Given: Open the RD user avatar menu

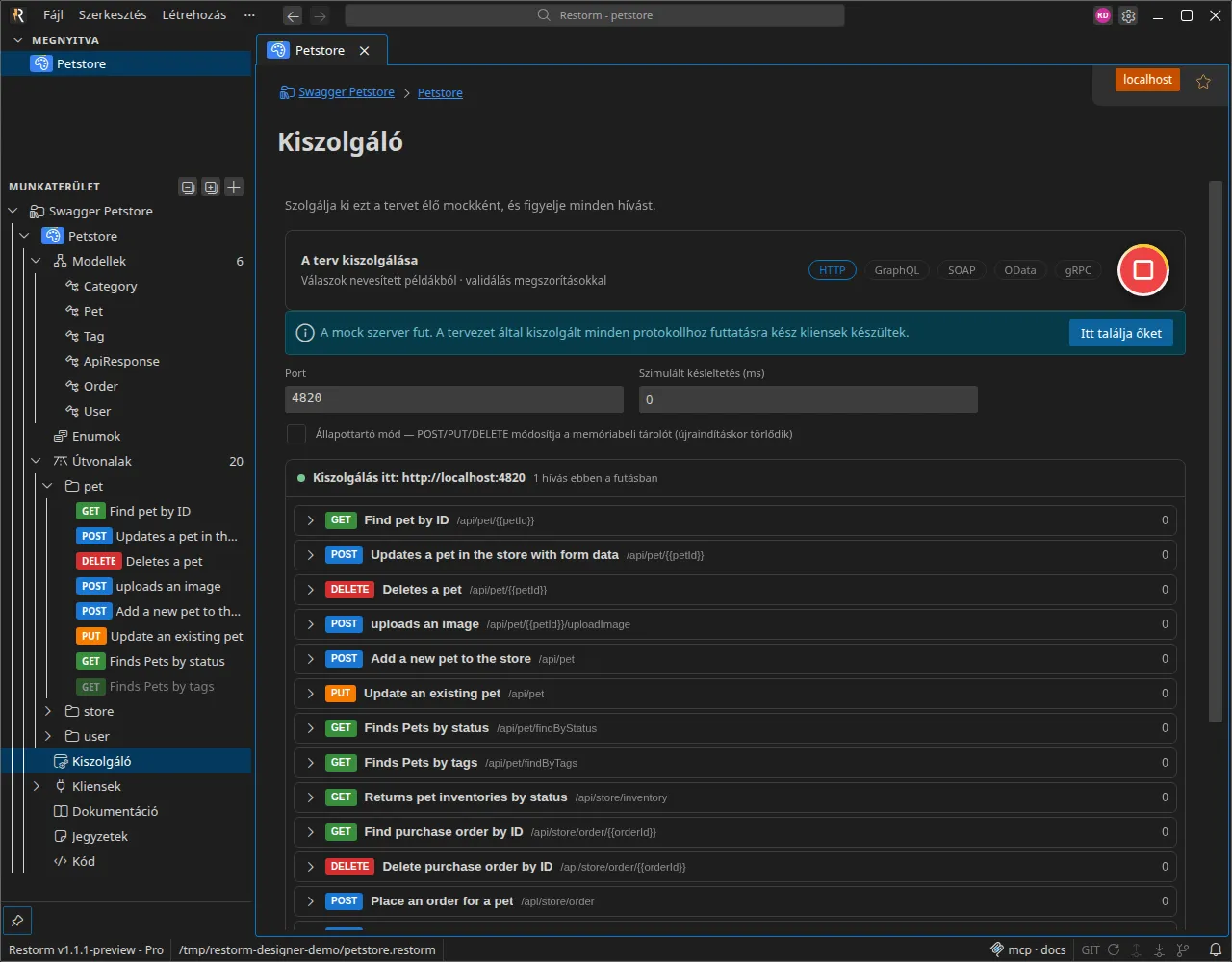Looking at the screenshot, I should pyautogui.click(x=1103, y=15).
